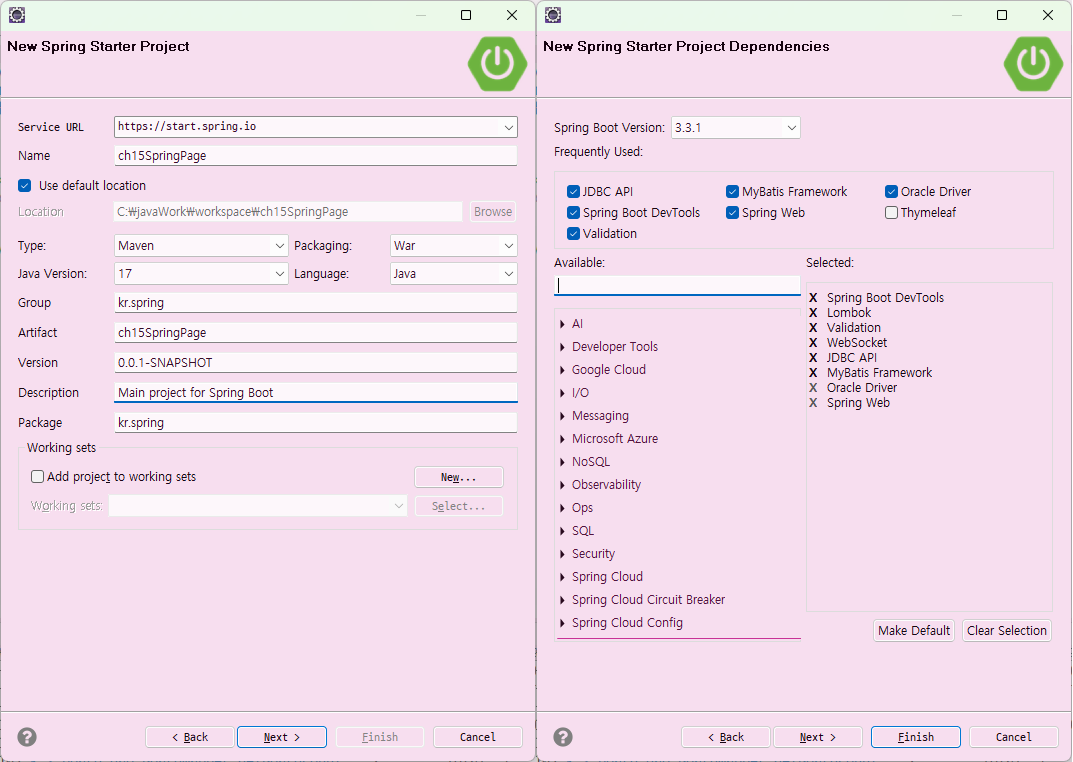Click Next in New Spring Starter Project

tap(282, 737)
